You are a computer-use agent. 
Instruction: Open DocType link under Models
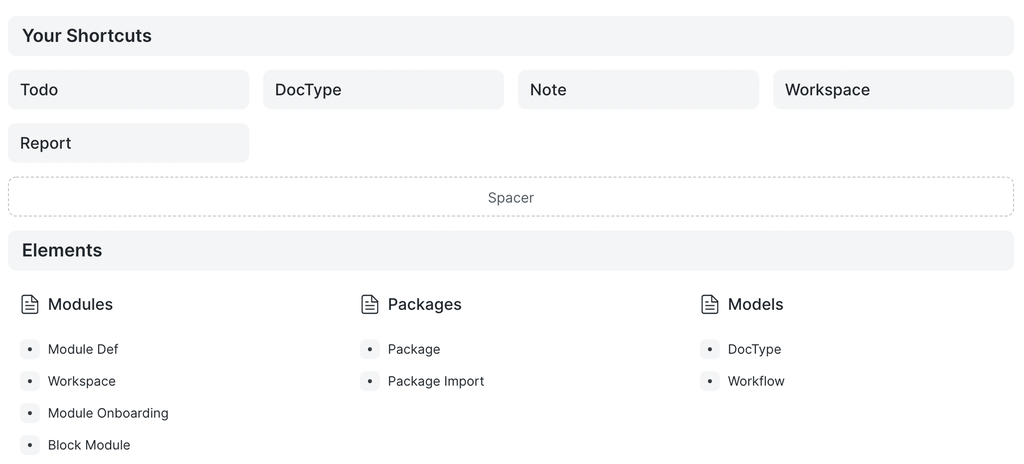tap(754, 349)
